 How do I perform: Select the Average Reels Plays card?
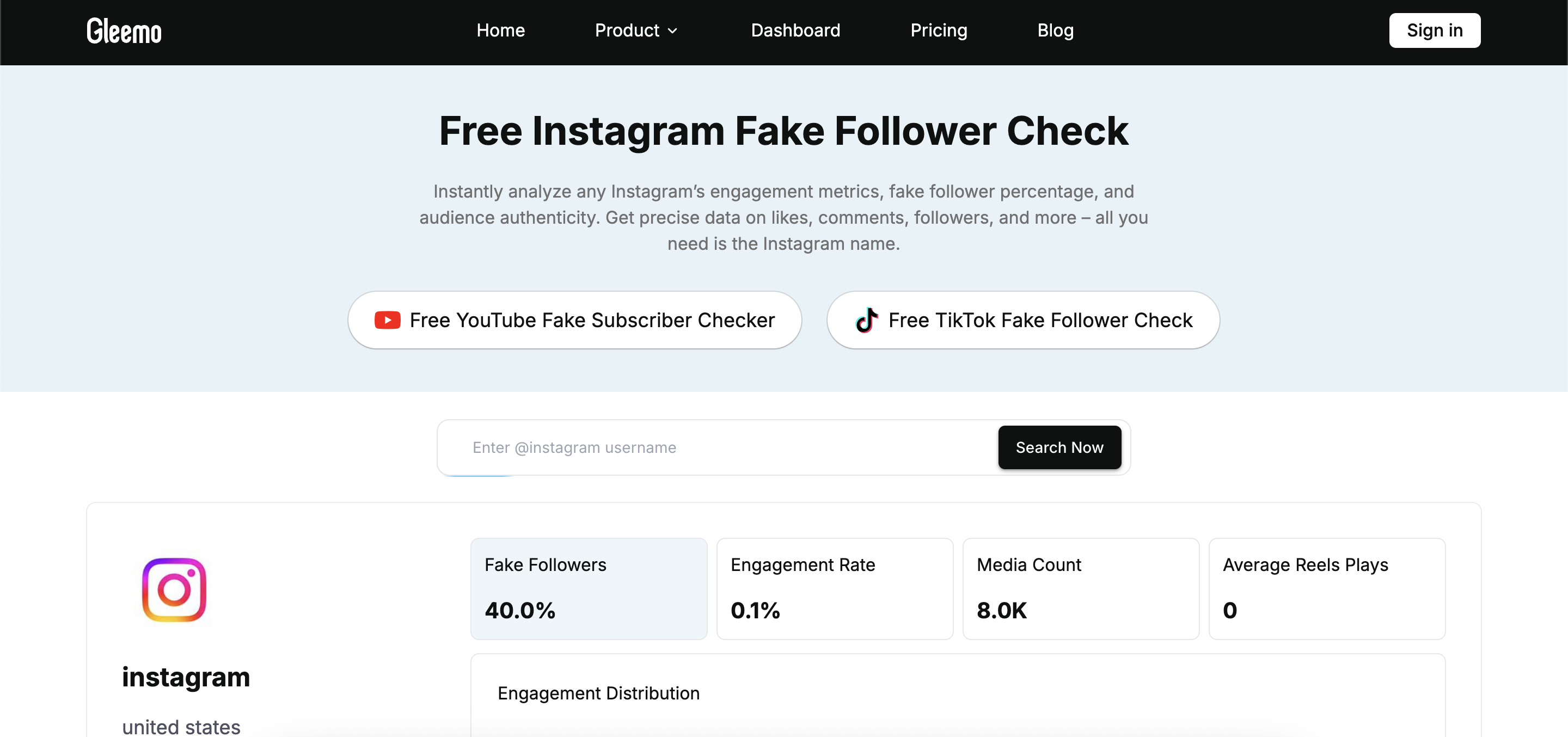tap(1326, 588)
